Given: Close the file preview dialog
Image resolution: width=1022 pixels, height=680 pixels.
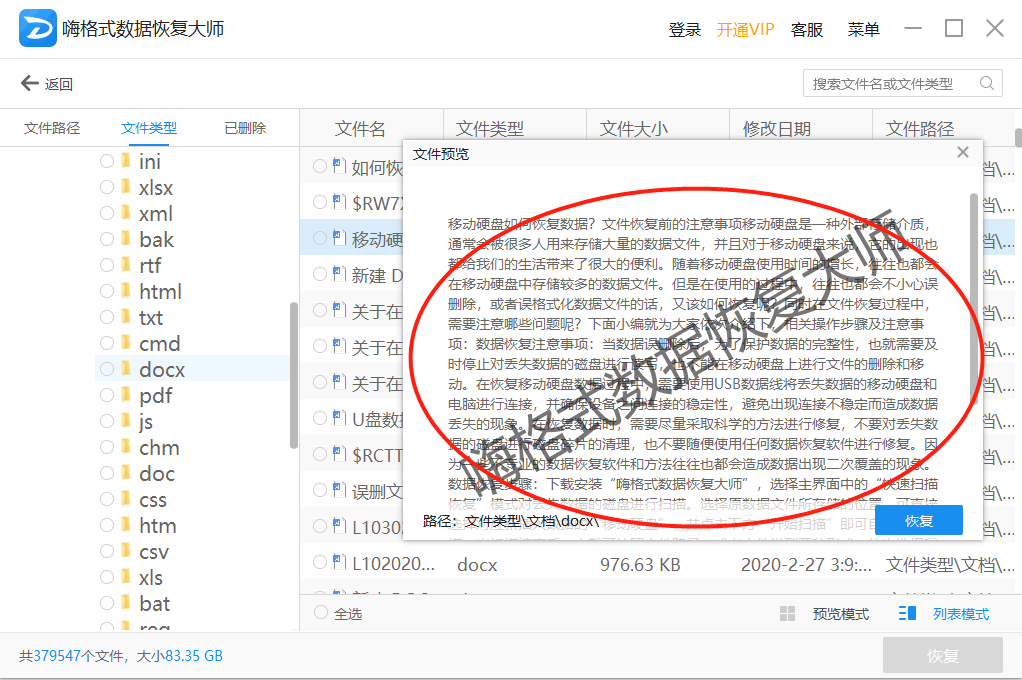Looking at the screenshot, I should tap(963, 153).
